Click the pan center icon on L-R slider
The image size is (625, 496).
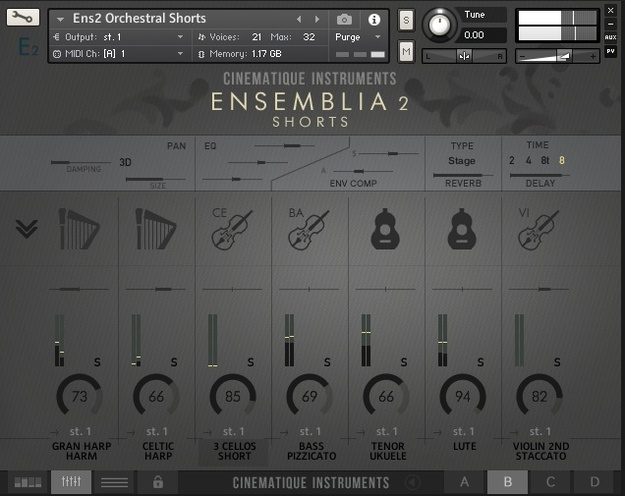coord(464,56)
